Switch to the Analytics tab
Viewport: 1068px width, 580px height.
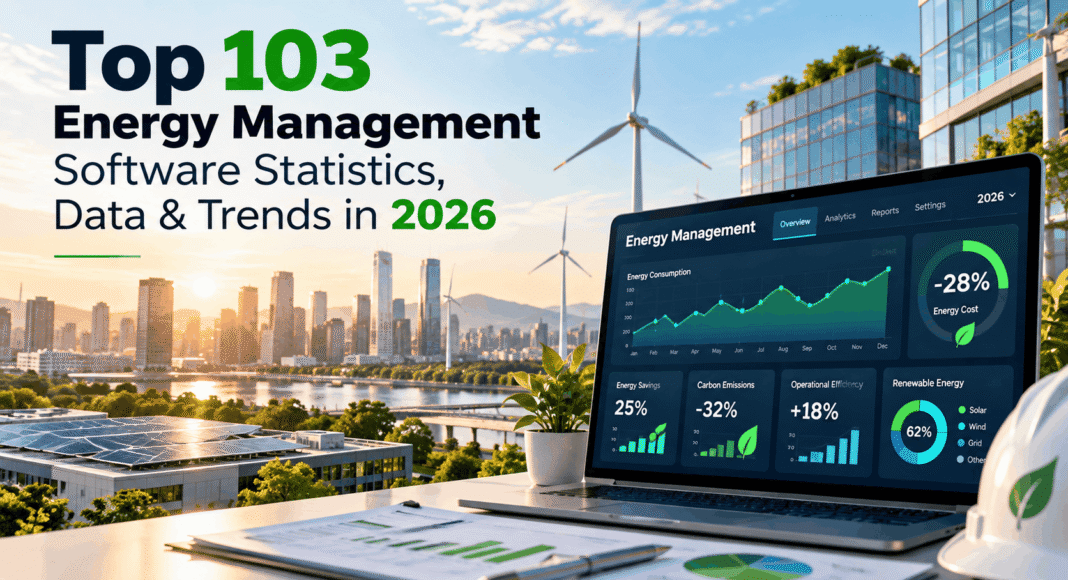[x=840, y=217]
